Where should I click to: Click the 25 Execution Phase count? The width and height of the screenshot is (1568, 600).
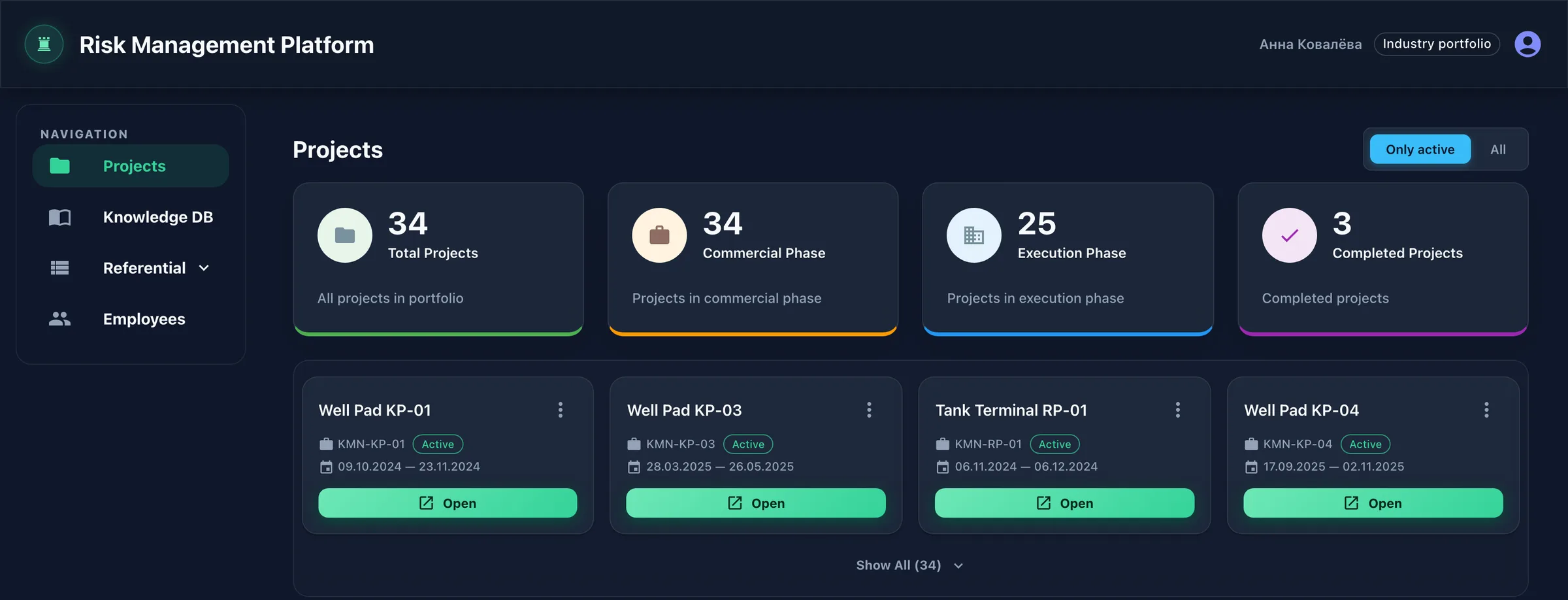point(1037,224)
